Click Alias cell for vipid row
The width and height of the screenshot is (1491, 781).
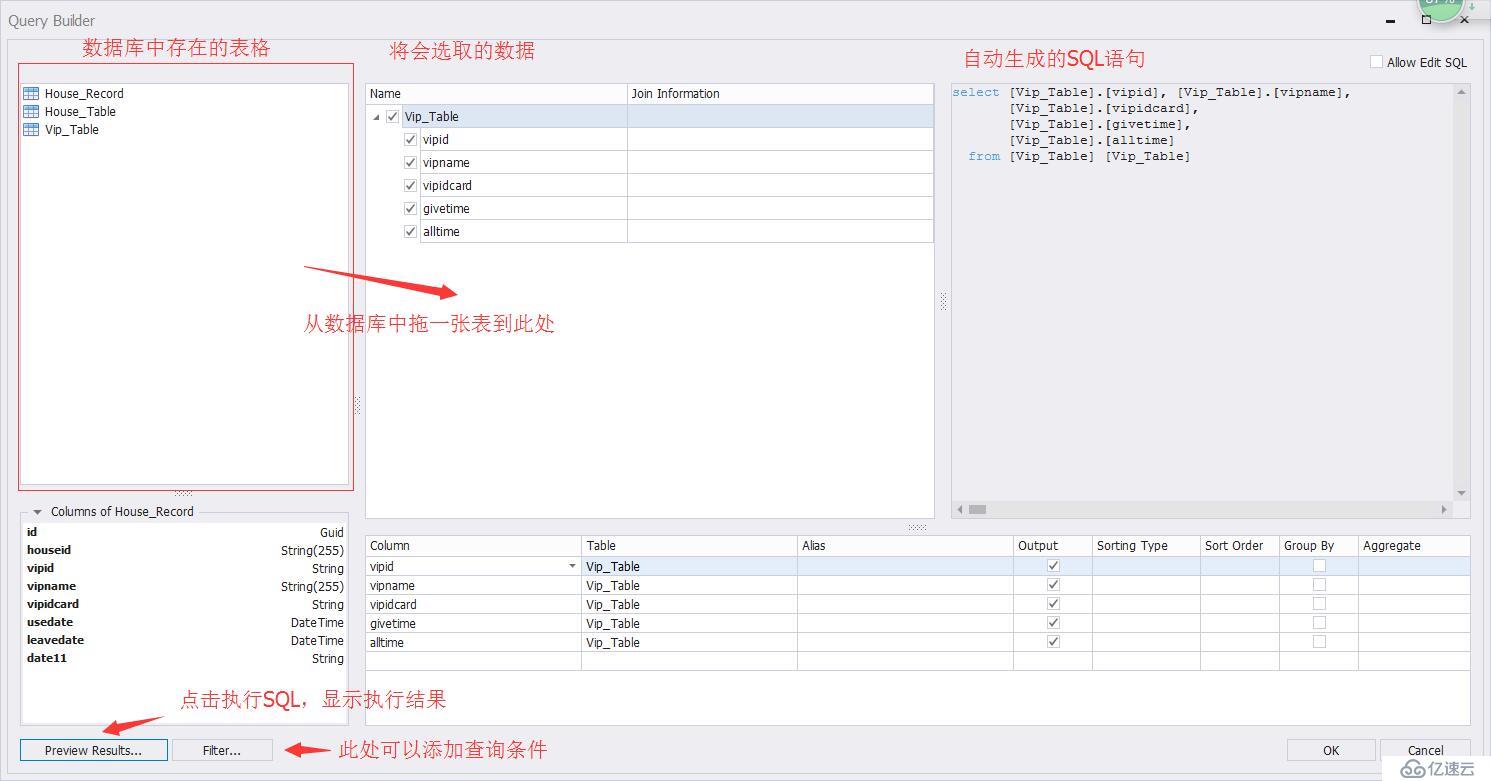click(x=905, y=566)
